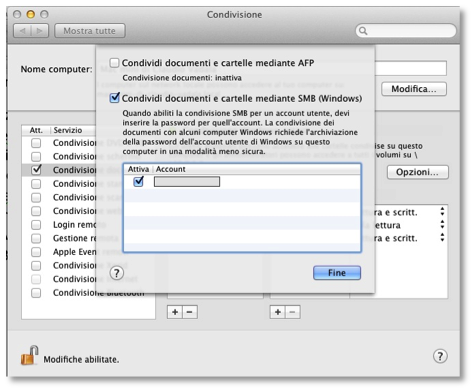
Task: Go back with the left arrow button
Action: [22, 31]
